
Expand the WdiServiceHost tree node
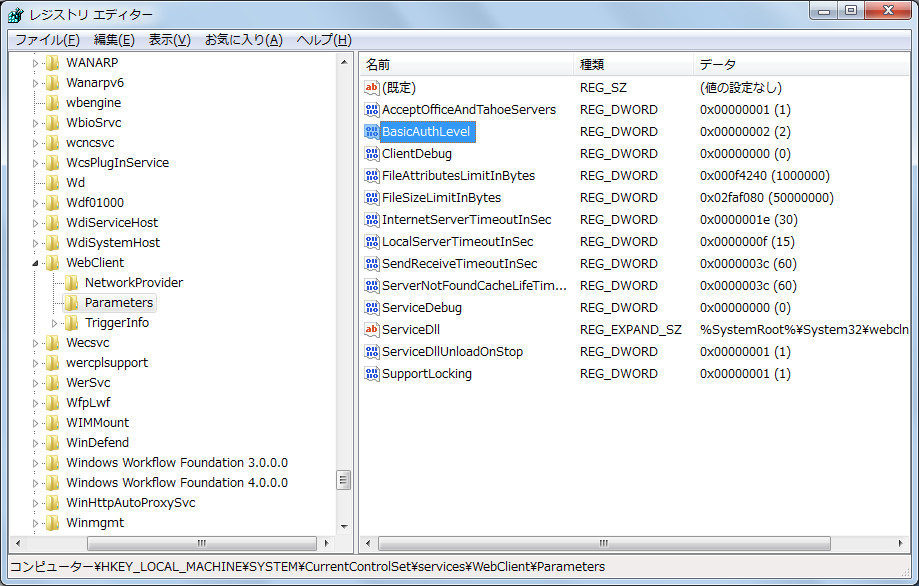pyautogui.click(x=35, y=223)
